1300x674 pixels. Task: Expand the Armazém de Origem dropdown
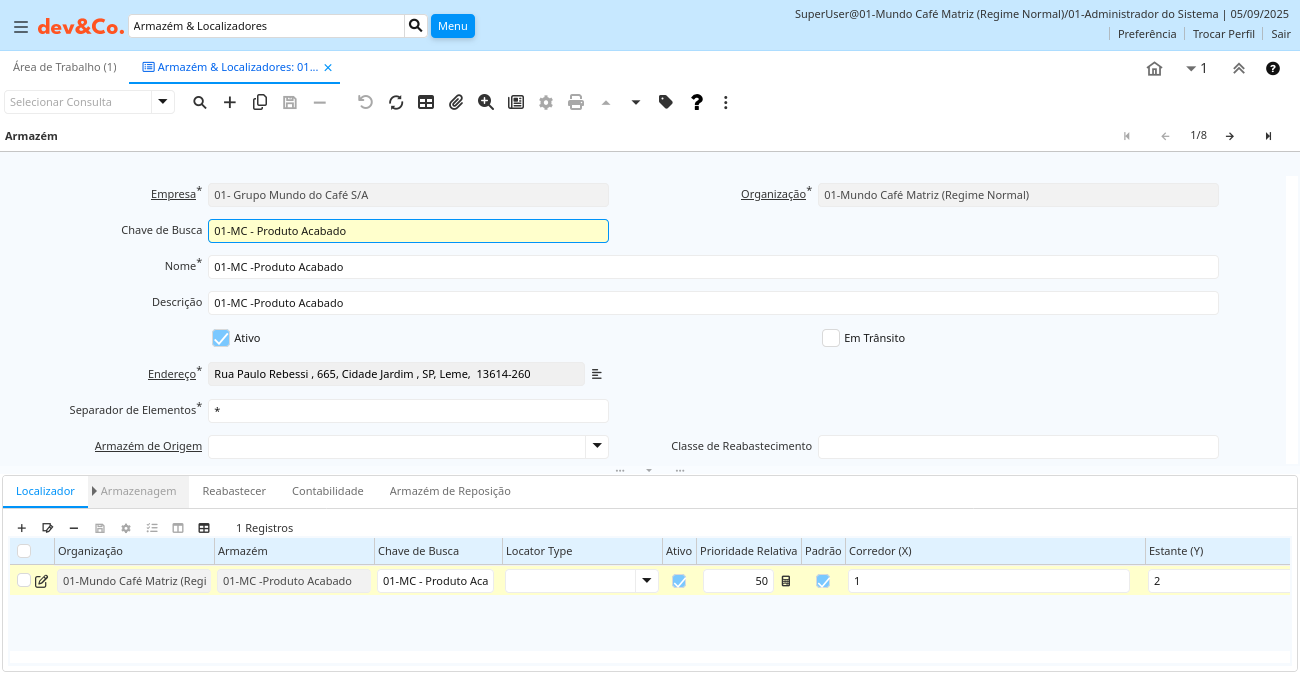[x=597, y=446]
